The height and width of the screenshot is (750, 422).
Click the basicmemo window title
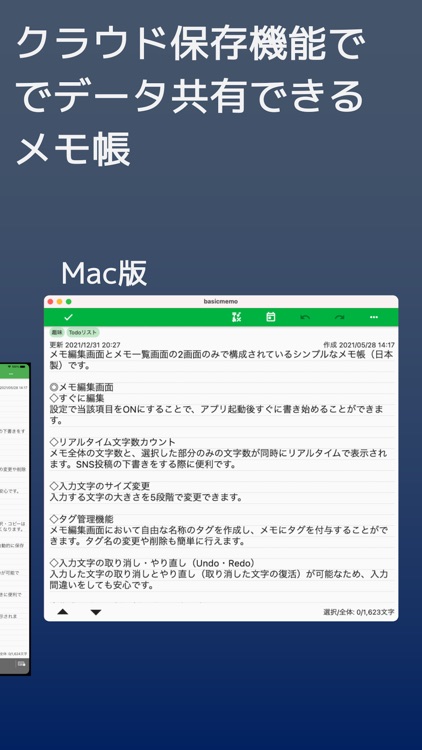click(221, 302)
